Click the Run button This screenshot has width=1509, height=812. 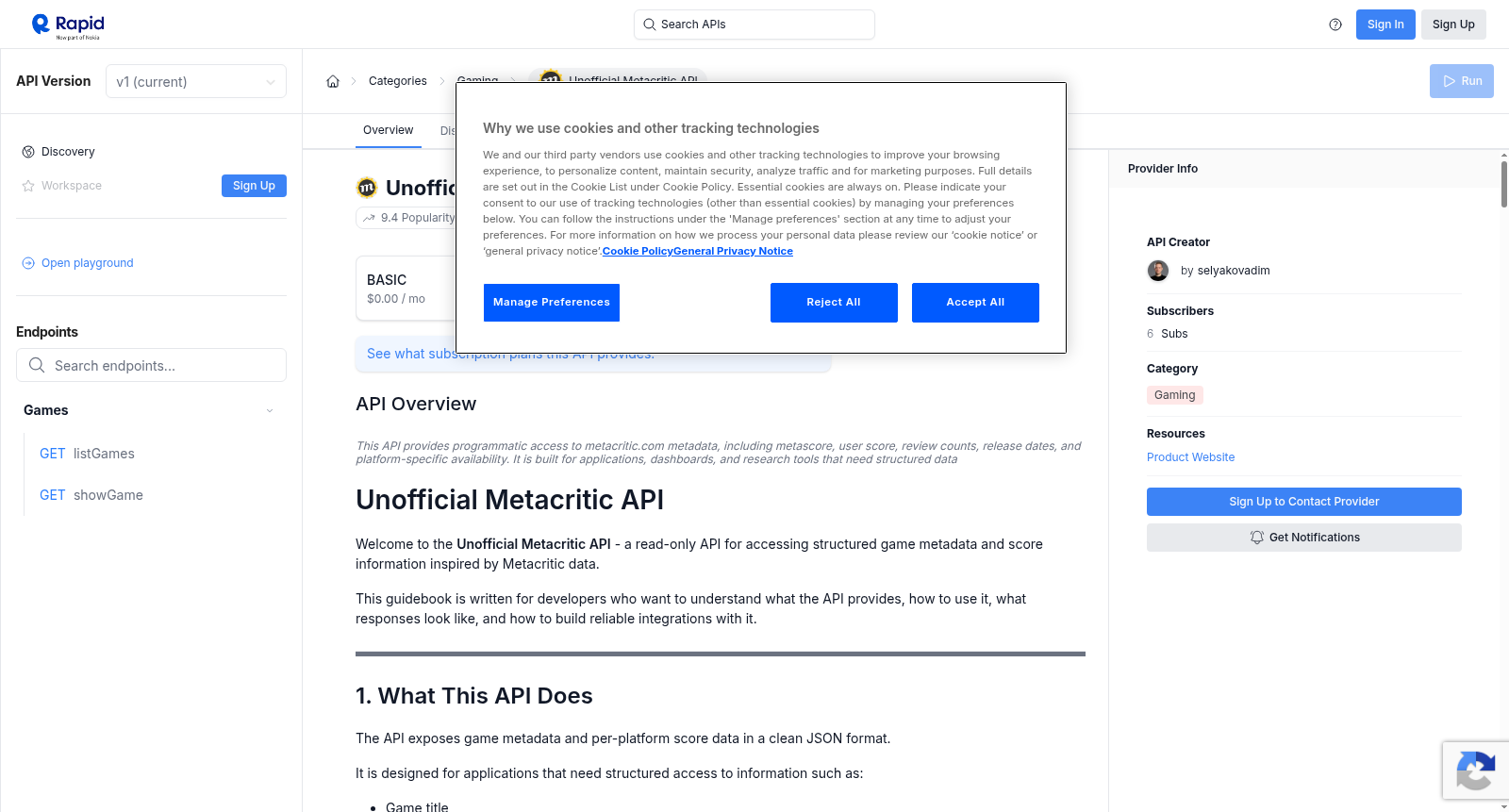1462,81
